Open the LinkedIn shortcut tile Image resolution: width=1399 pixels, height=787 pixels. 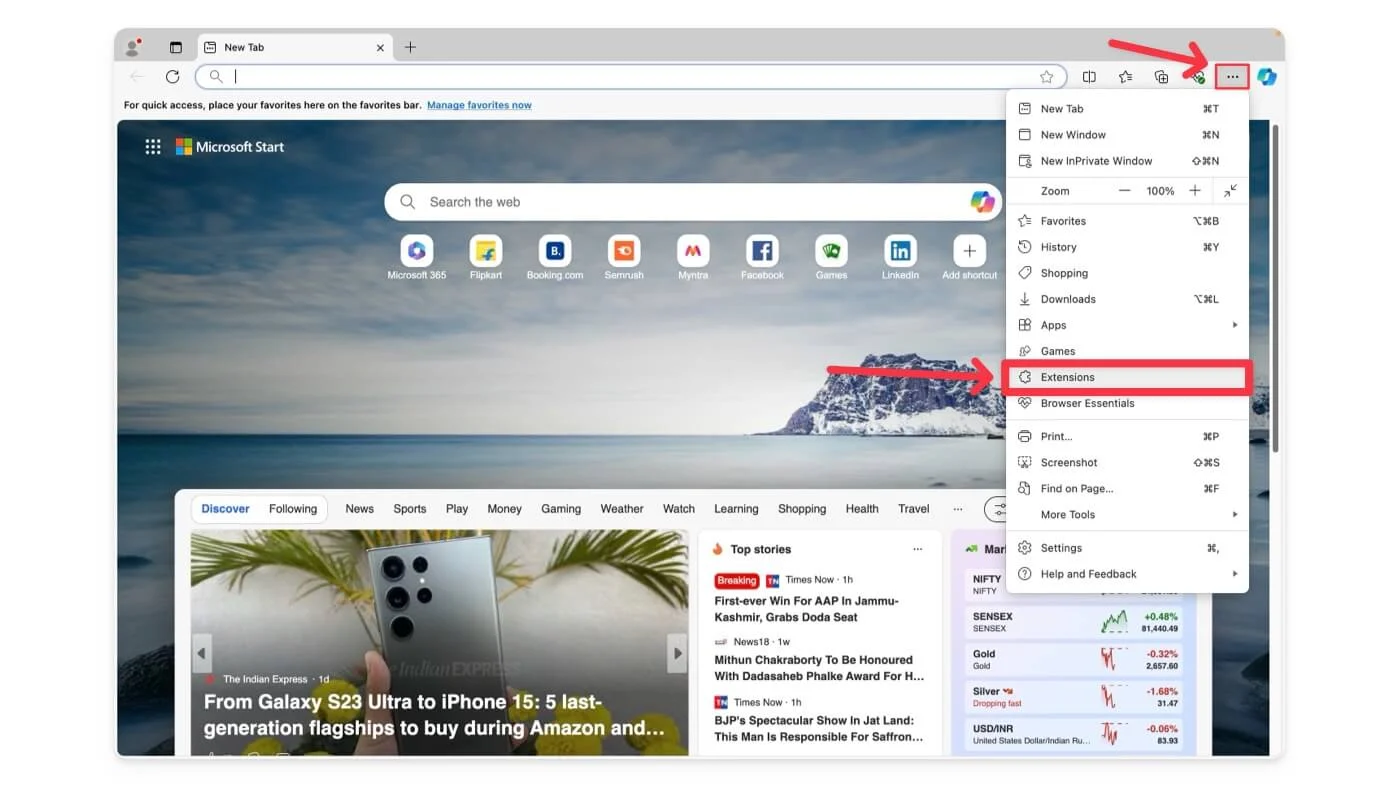pyautogui.click(x=900, y=251)
